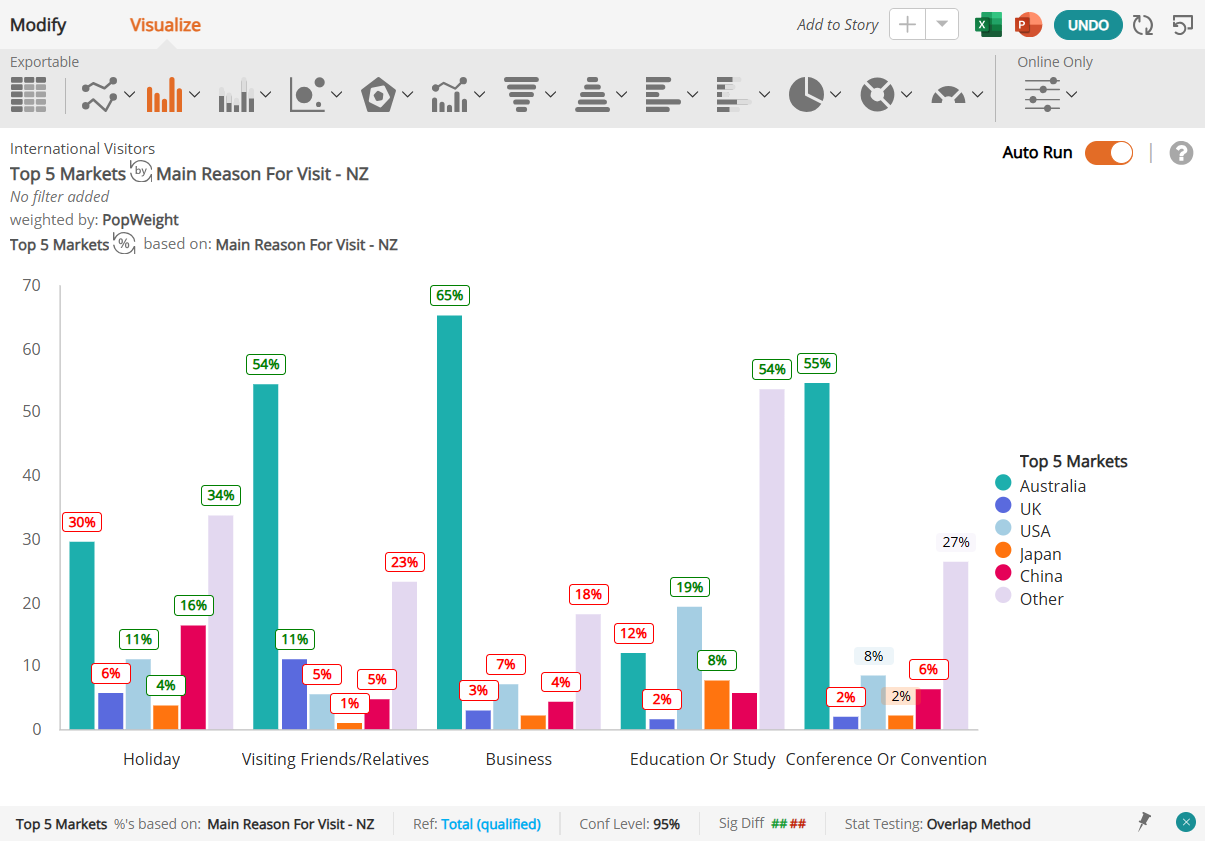Click the percent rotate icon beside Top 5 Markets
Screen dimensions: 1205x841
(x=124, y=243)
